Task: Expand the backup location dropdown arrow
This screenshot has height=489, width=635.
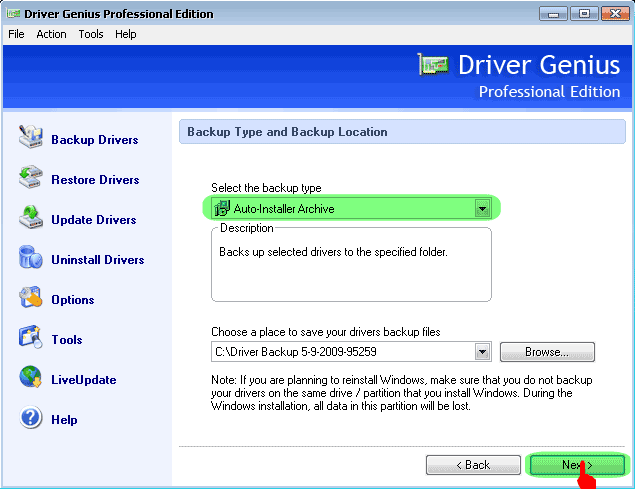Action: coord(482,352)
